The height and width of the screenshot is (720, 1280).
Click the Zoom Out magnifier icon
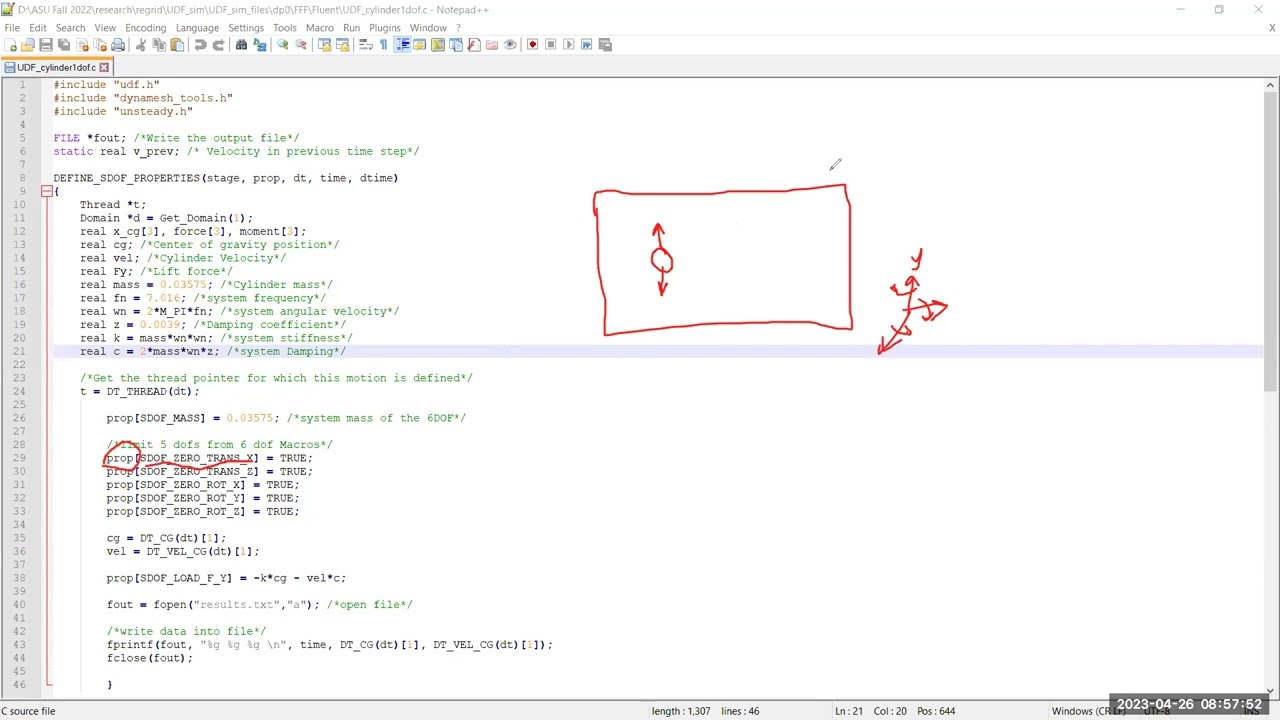coord(301,45)
